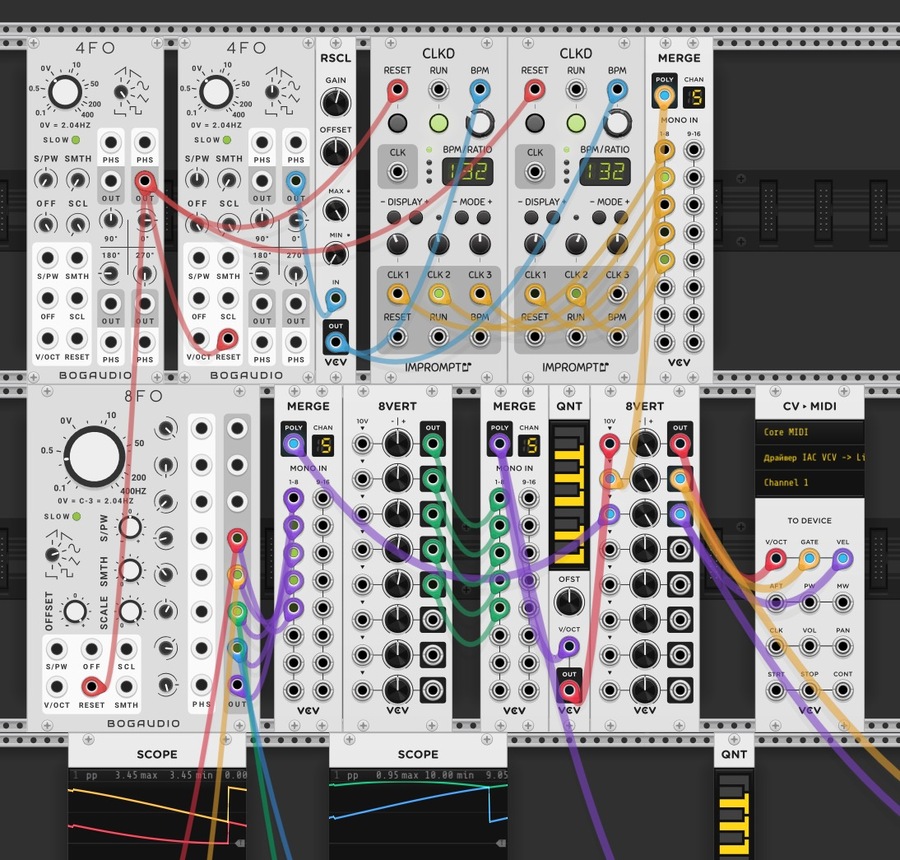900x860 pixels.
Task: Toggle the SLOW light on left 4FO
Action: tap(75, 140)
